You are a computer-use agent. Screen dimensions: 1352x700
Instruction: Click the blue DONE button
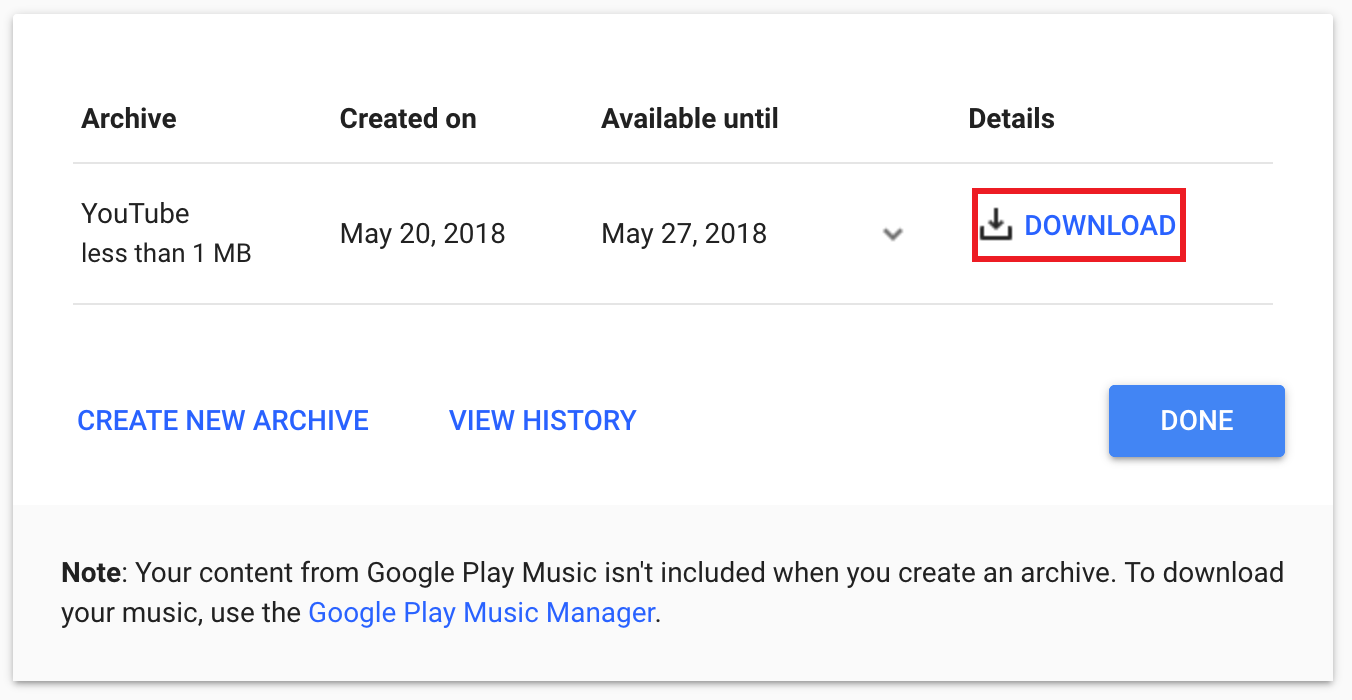[x=1197, y=421]
